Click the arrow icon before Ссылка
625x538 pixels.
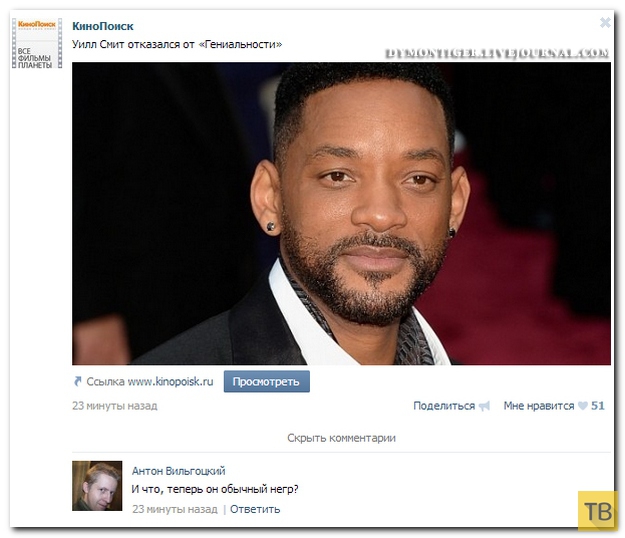point(77,381)
